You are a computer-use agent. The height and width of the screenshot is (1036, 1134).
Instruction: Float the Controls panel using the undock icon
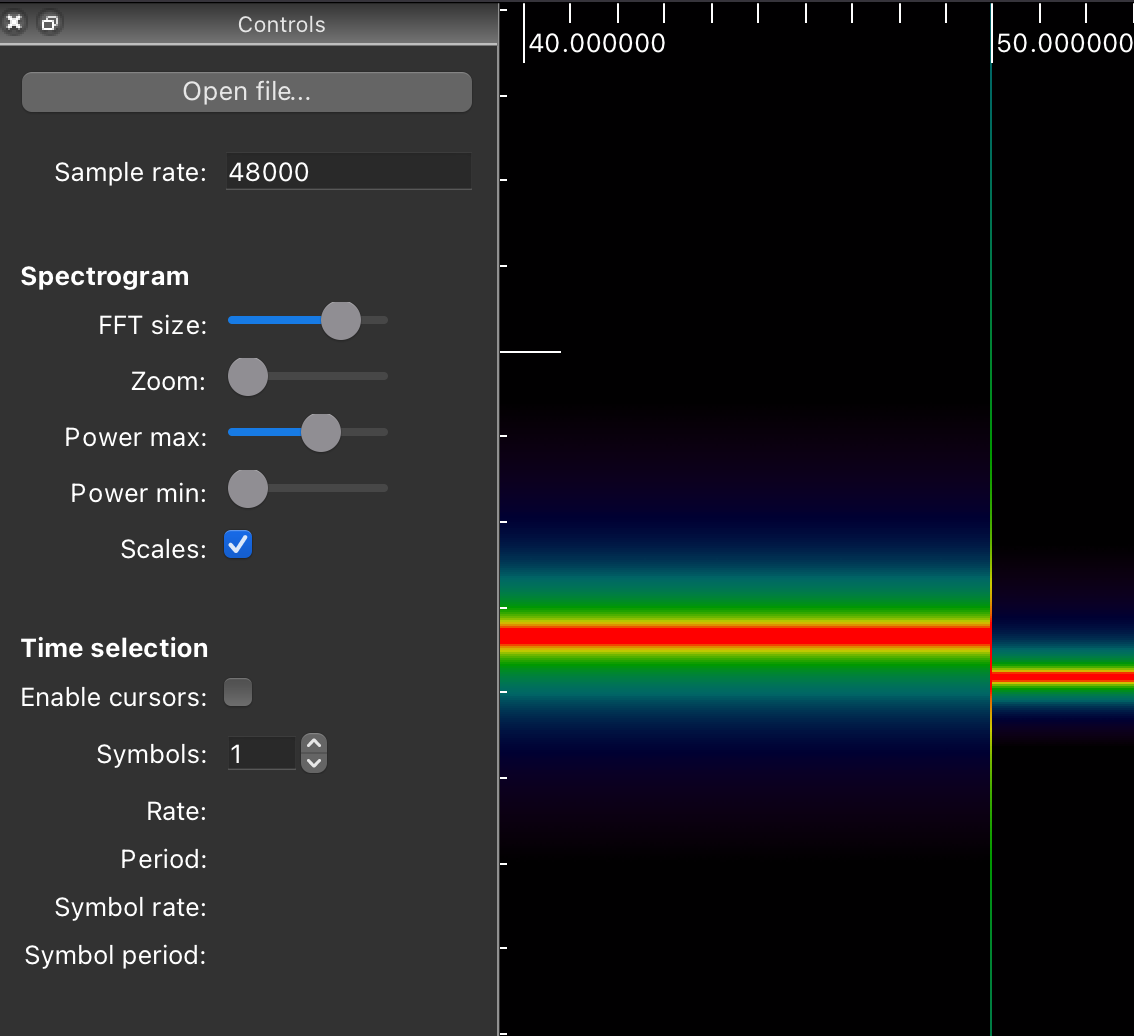[49, 22]
